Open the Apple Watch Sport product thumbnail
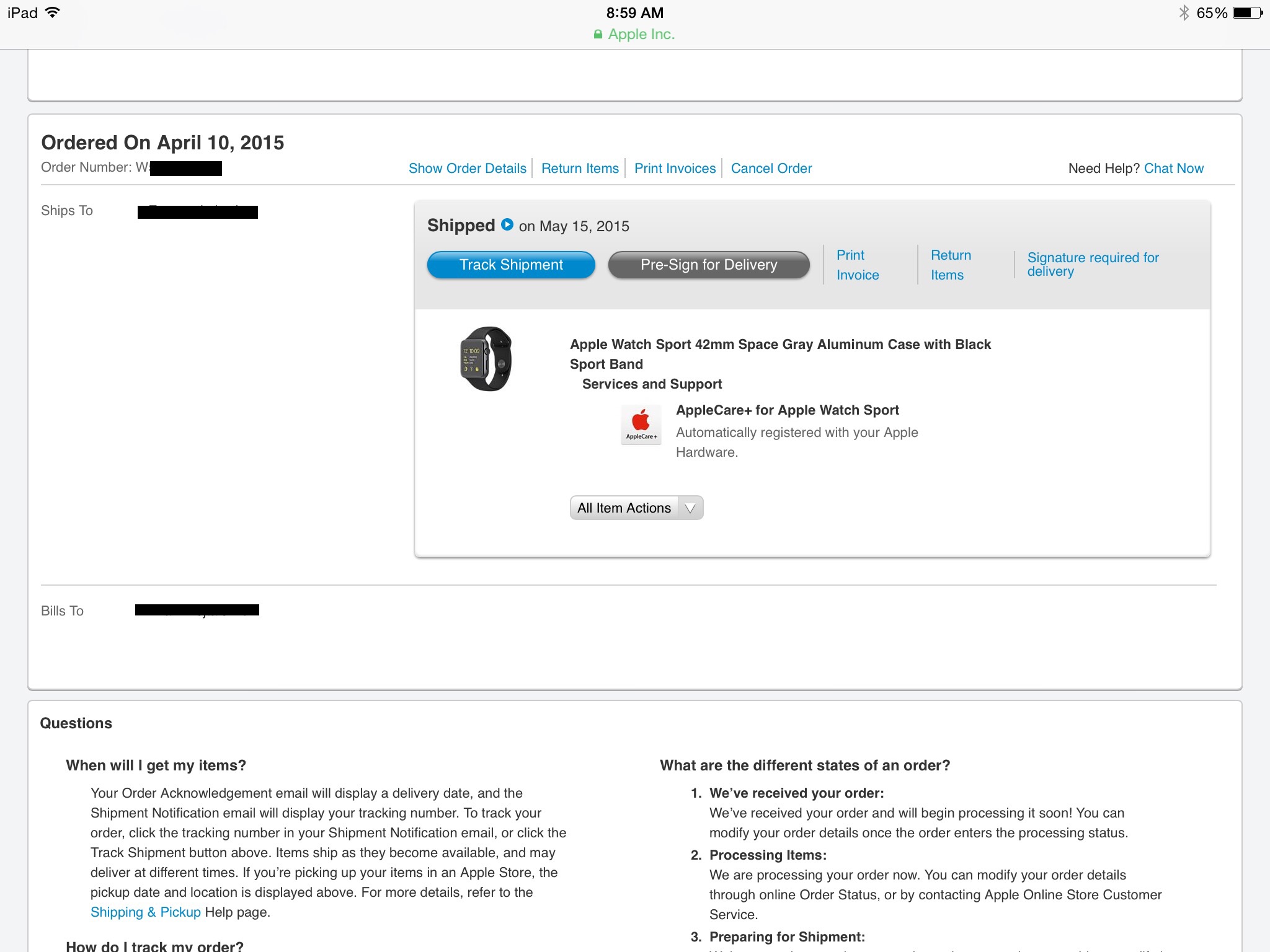1270x952 pixels. 486,359
